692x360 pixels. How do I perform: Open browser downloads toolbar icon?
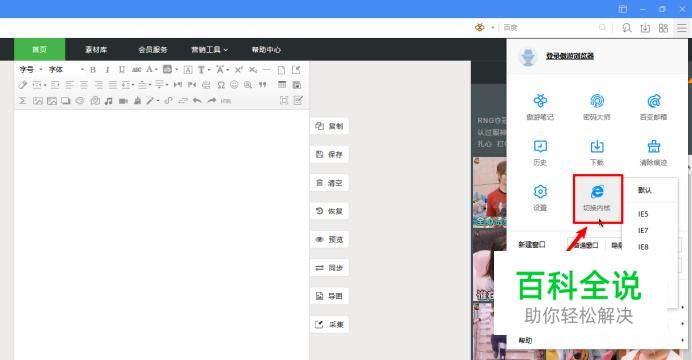click(x=645, y=28)
